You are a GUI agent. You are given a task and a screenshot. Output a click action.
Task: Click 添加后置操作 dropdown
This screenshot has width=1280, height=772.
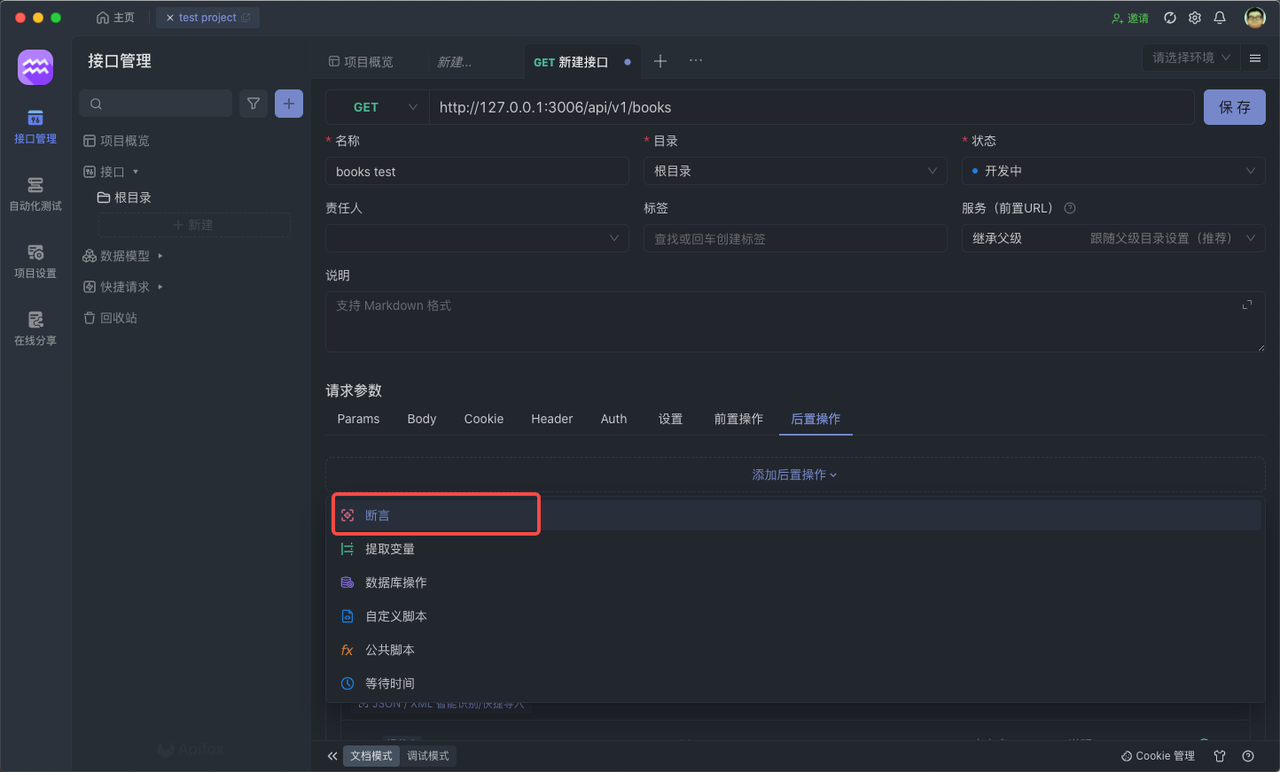[795, 475]
